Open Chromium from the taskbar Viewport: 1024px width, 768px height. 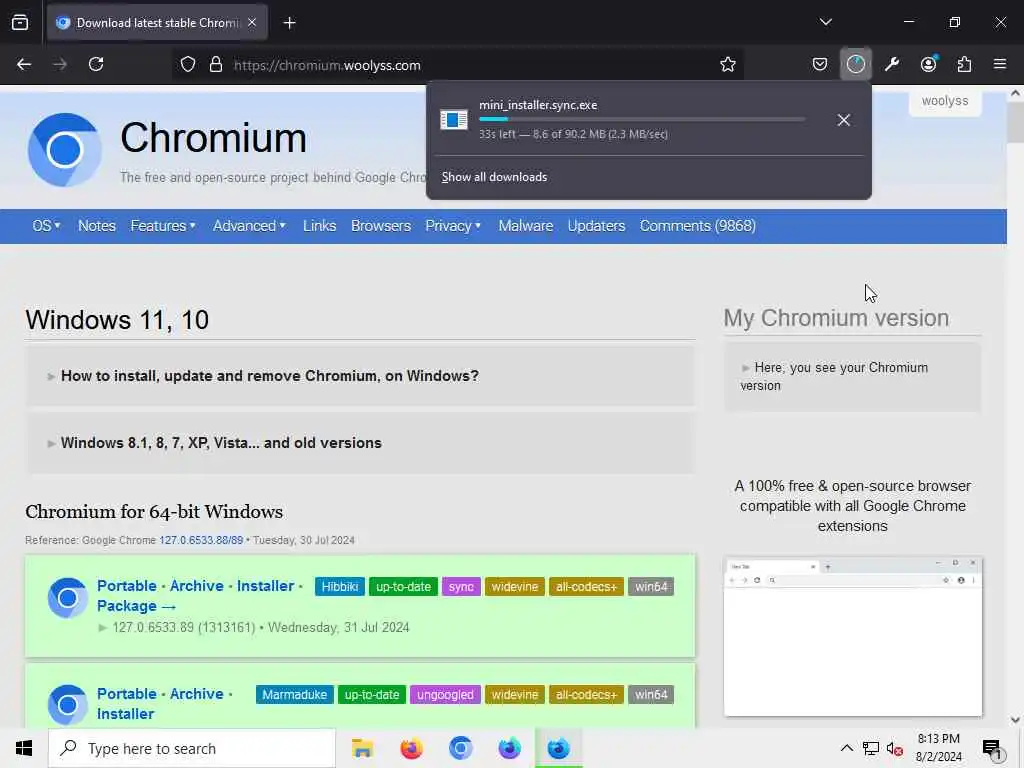coord(460,748)
